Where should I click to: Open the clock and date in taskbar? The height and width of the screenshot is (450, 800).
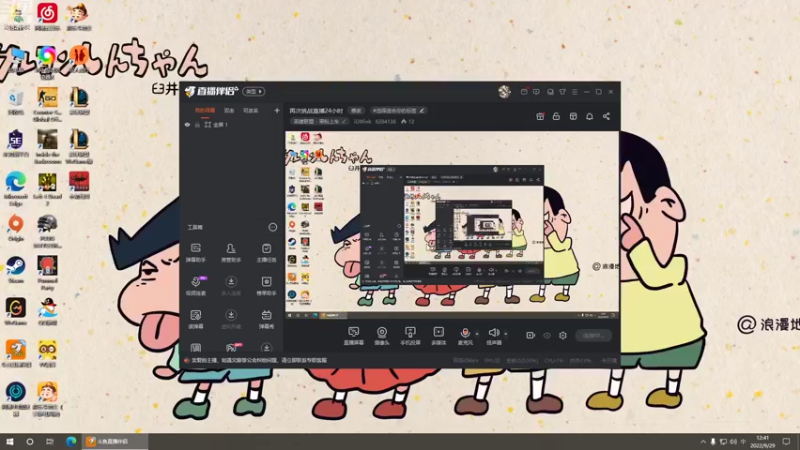[762, 441]
